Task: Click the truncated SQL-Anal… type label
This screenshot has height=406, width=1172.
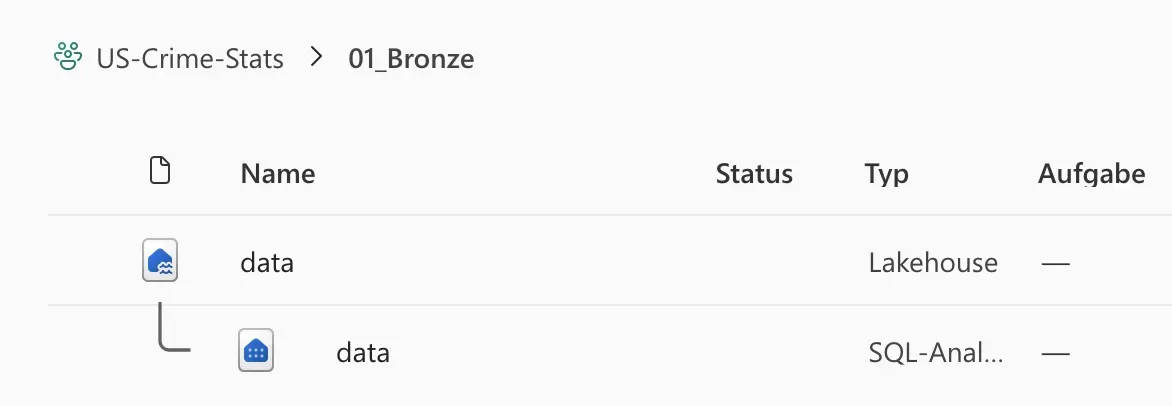Action: (936, 353)
